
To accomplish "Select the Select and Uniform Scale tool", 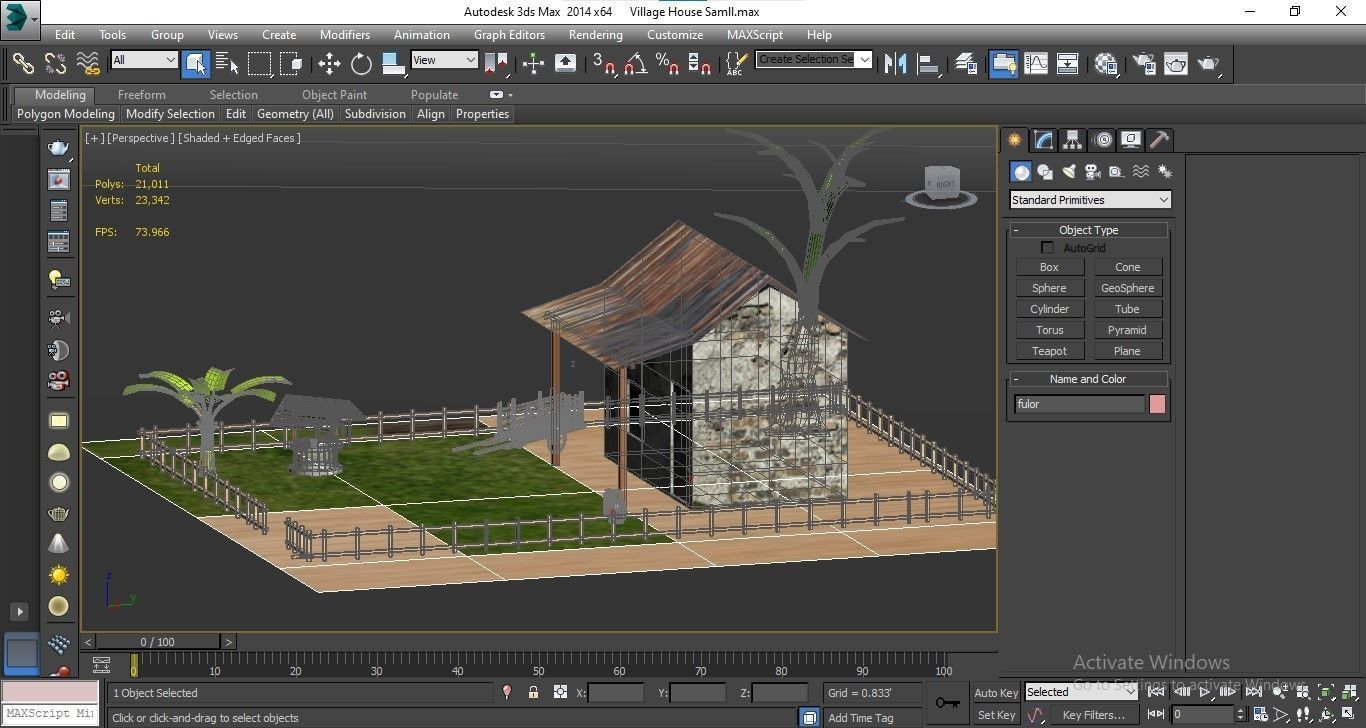I will (x=393, y=63).
